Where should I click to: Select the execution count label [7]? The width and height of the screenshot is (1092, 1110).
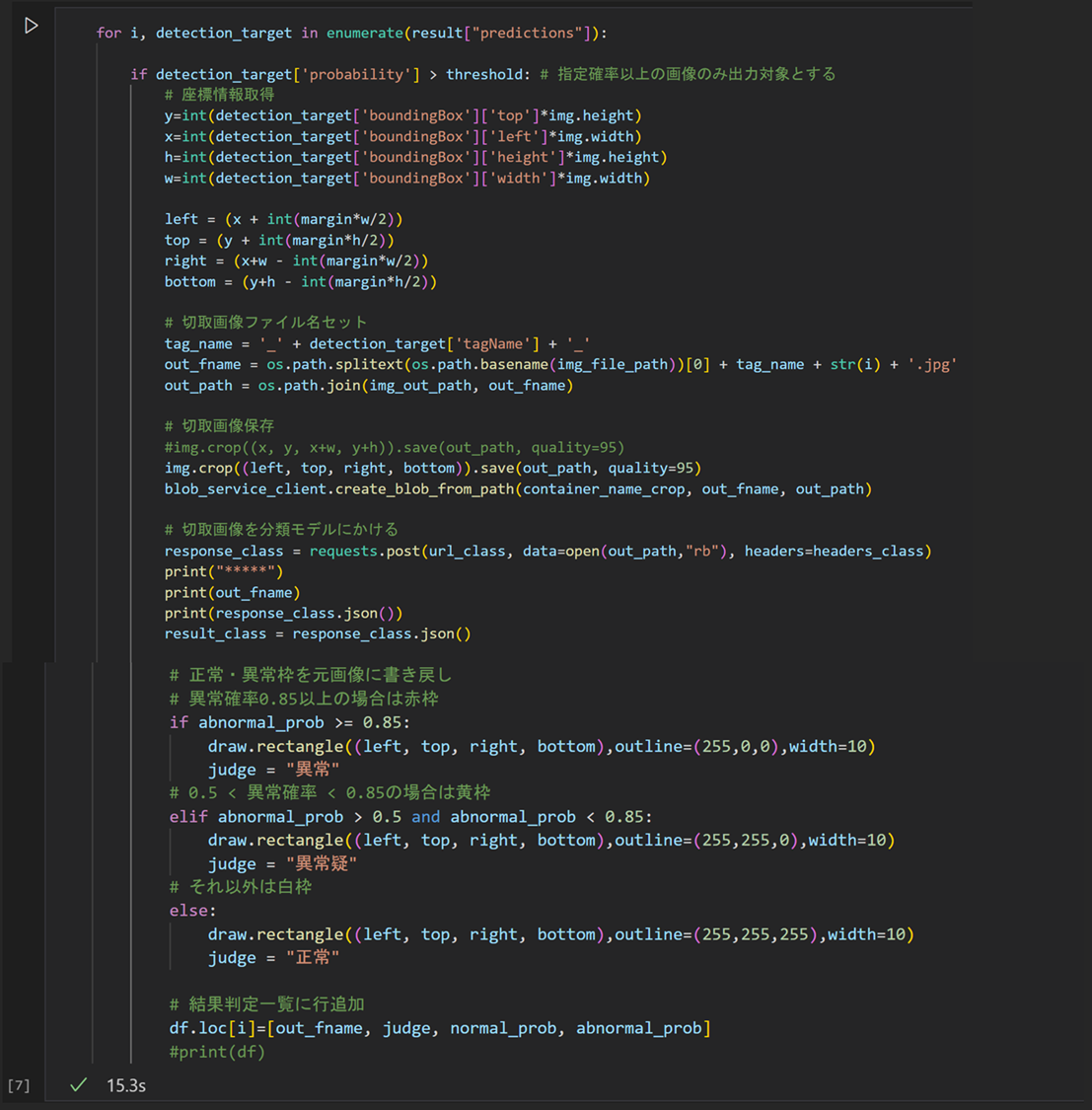pyautogui.click(x=19, y=1084)
